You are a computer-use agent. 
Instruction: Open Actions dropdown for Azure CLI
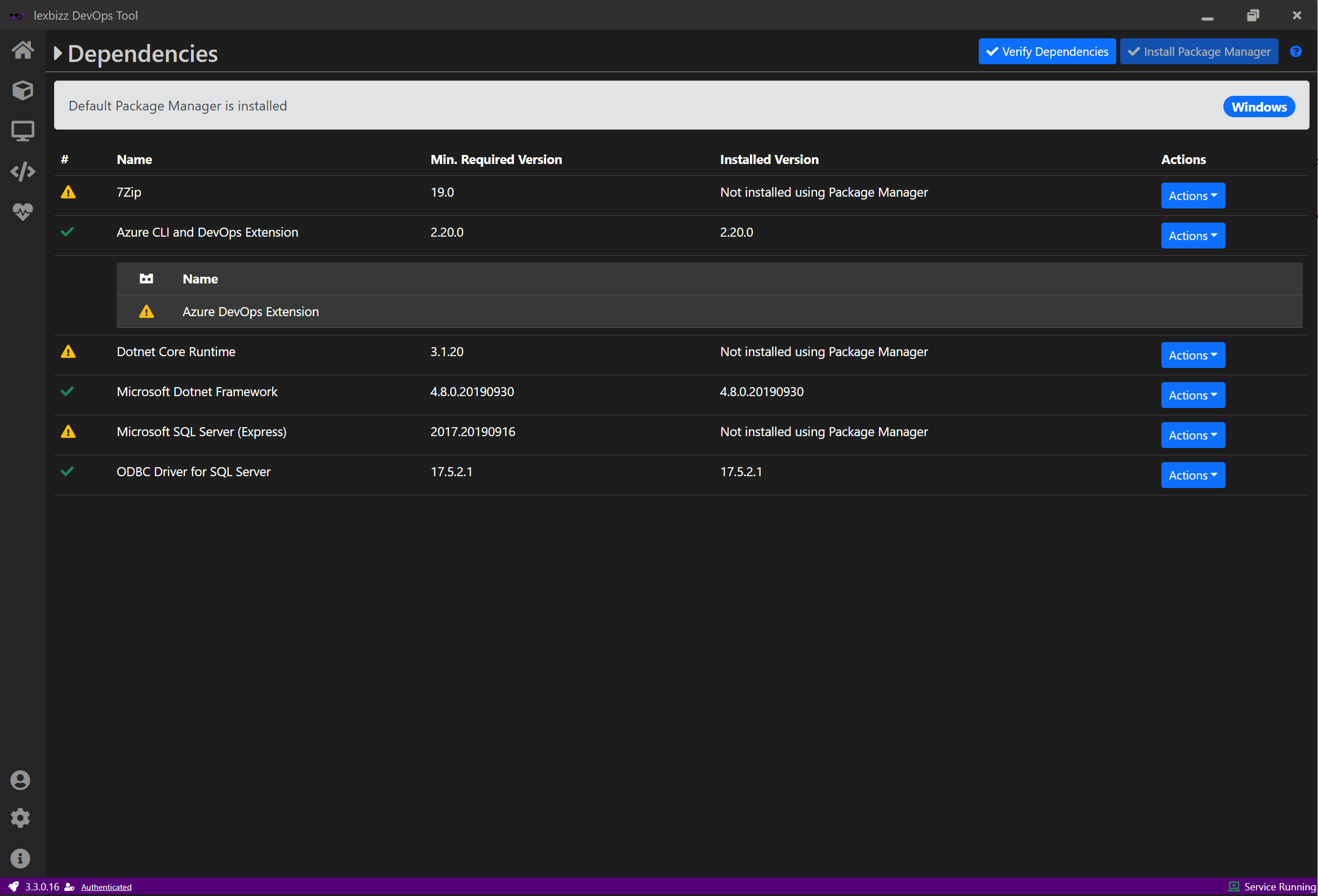(x=1193, y=236)
